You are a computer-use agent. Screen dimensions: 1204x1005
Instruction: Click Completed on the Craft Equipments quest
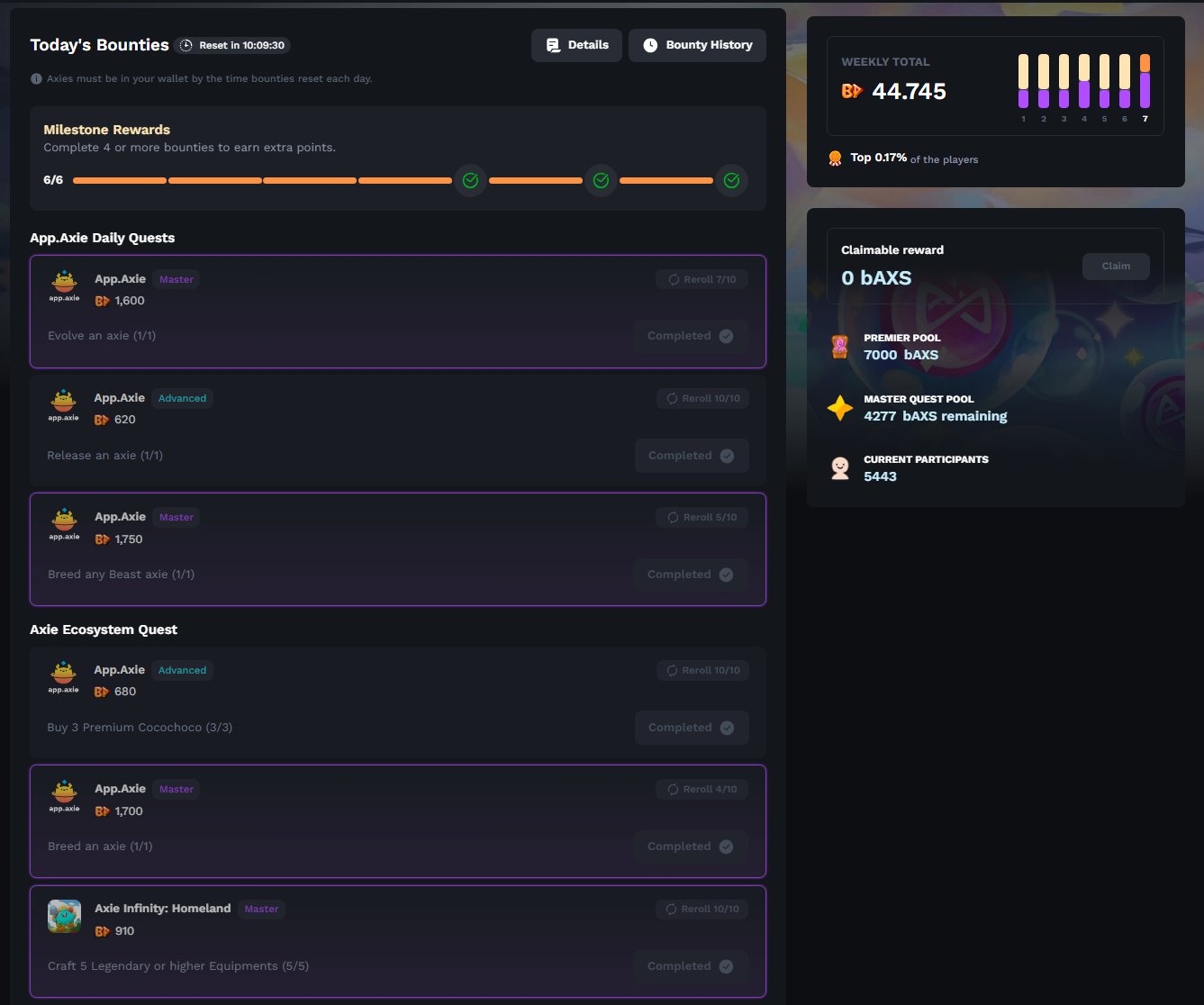coord(690,966)
